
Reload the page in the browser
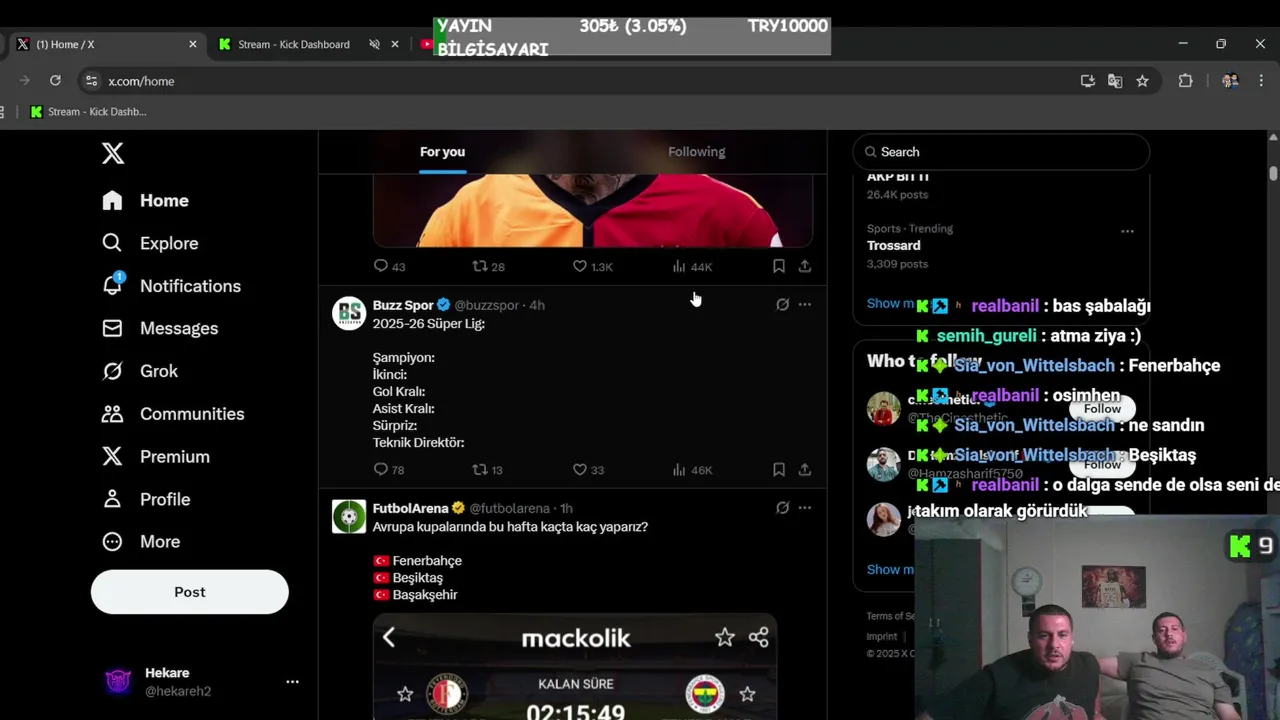[55, 81]
